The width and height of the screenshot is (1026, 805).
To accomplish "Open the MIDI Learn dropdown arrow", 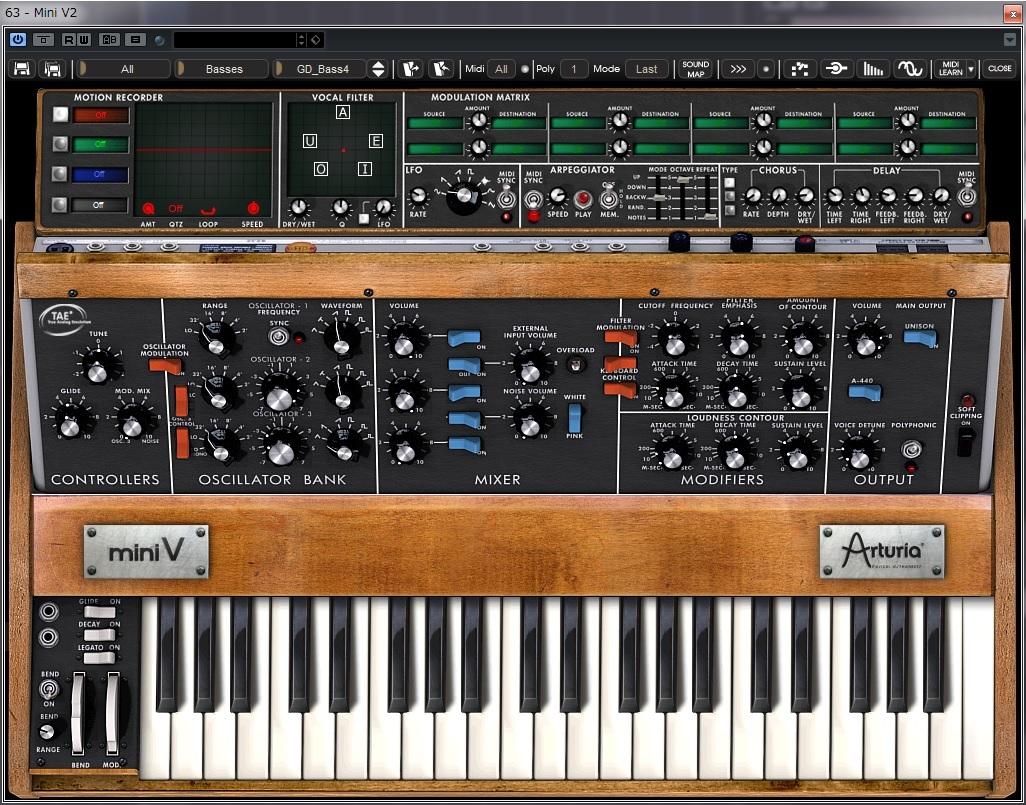I will pos(971,69).
